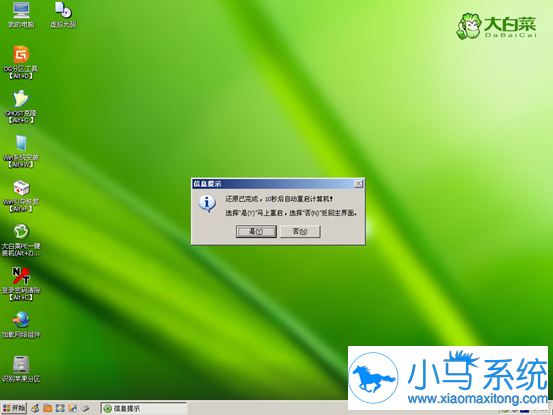This screenshot has height=415, width=553.
Task: Click the colorful paint quick launch icon
Action: tap(73, 408)
